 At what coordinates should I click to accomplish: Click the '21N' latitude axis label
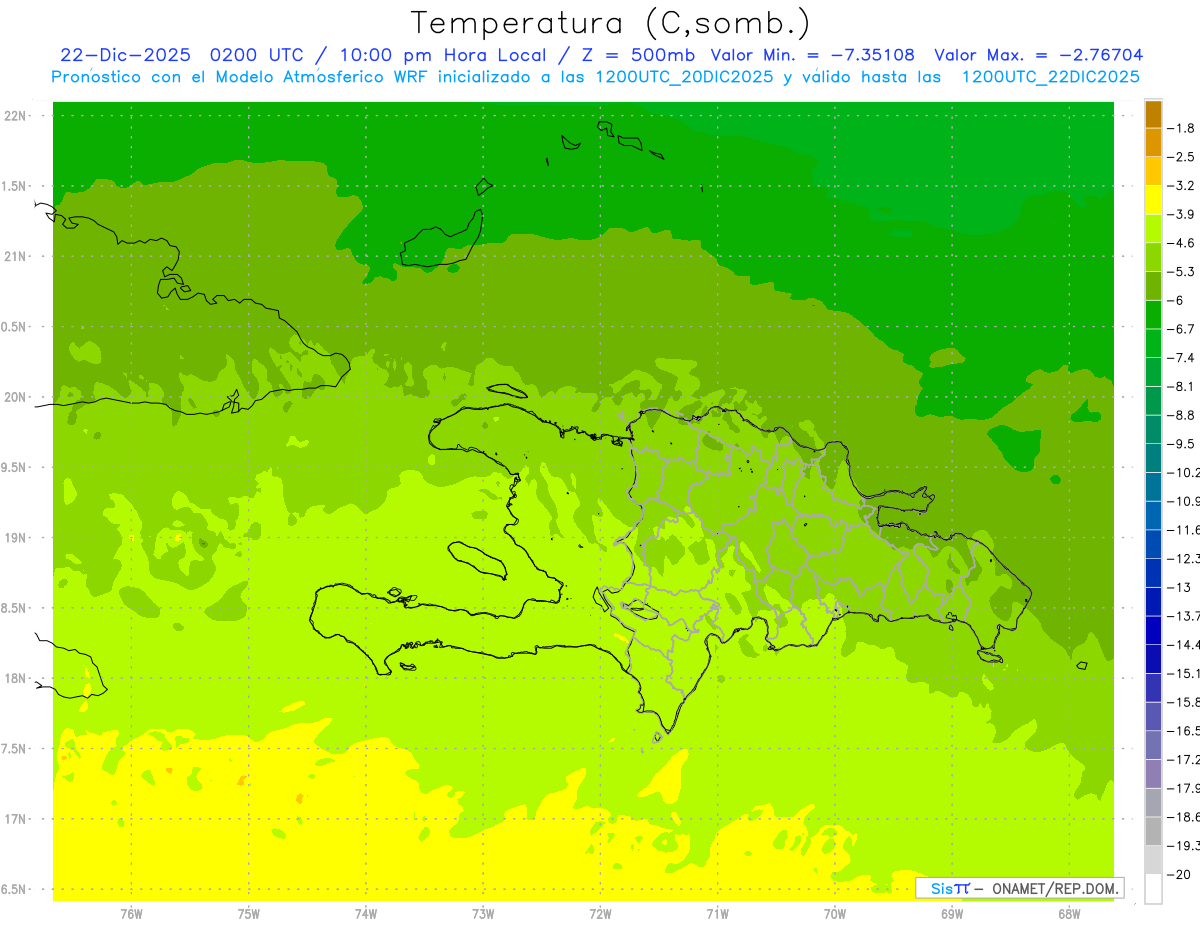coord(14,256)
